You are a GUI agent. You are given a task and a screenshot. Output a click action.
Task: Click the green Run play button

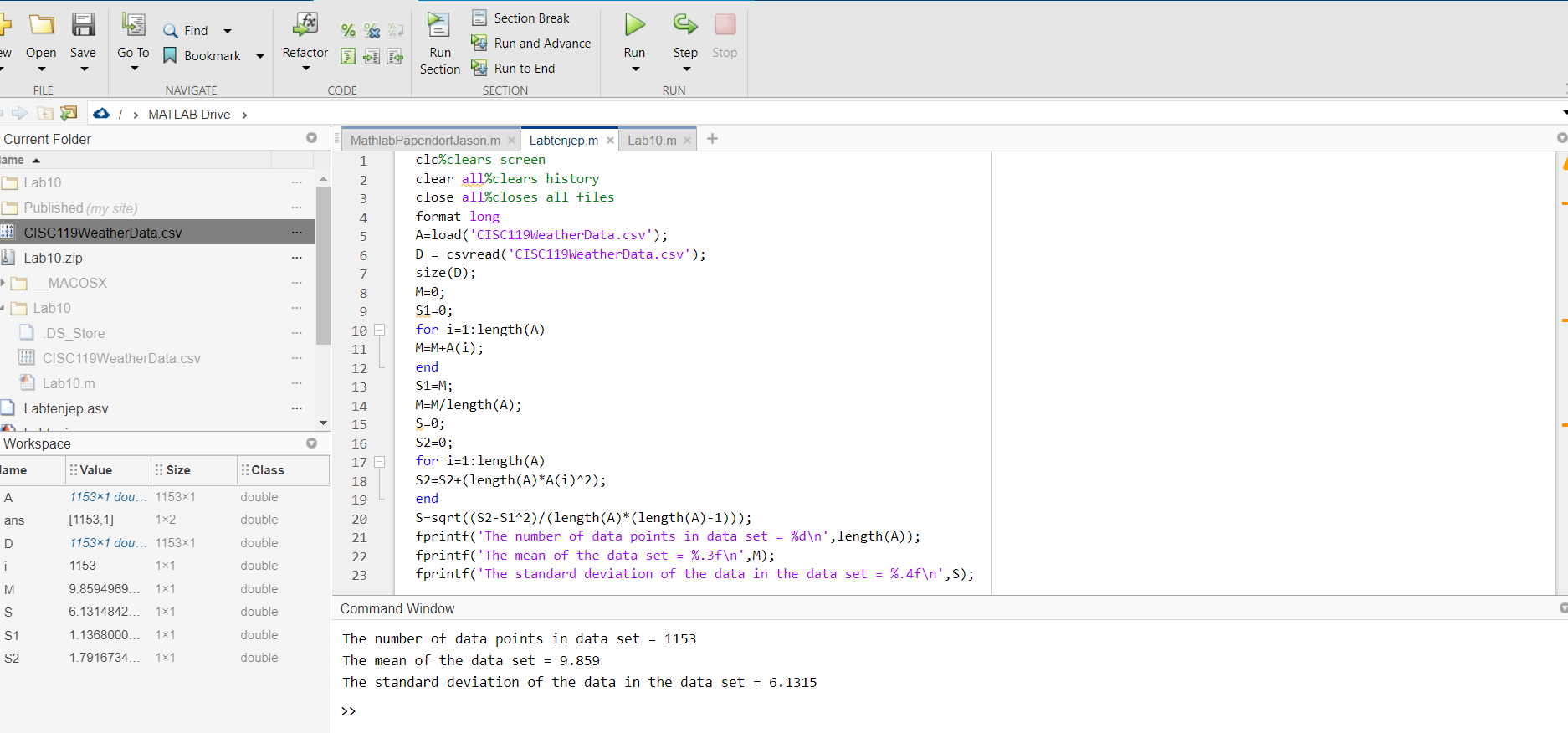(635, 25)
